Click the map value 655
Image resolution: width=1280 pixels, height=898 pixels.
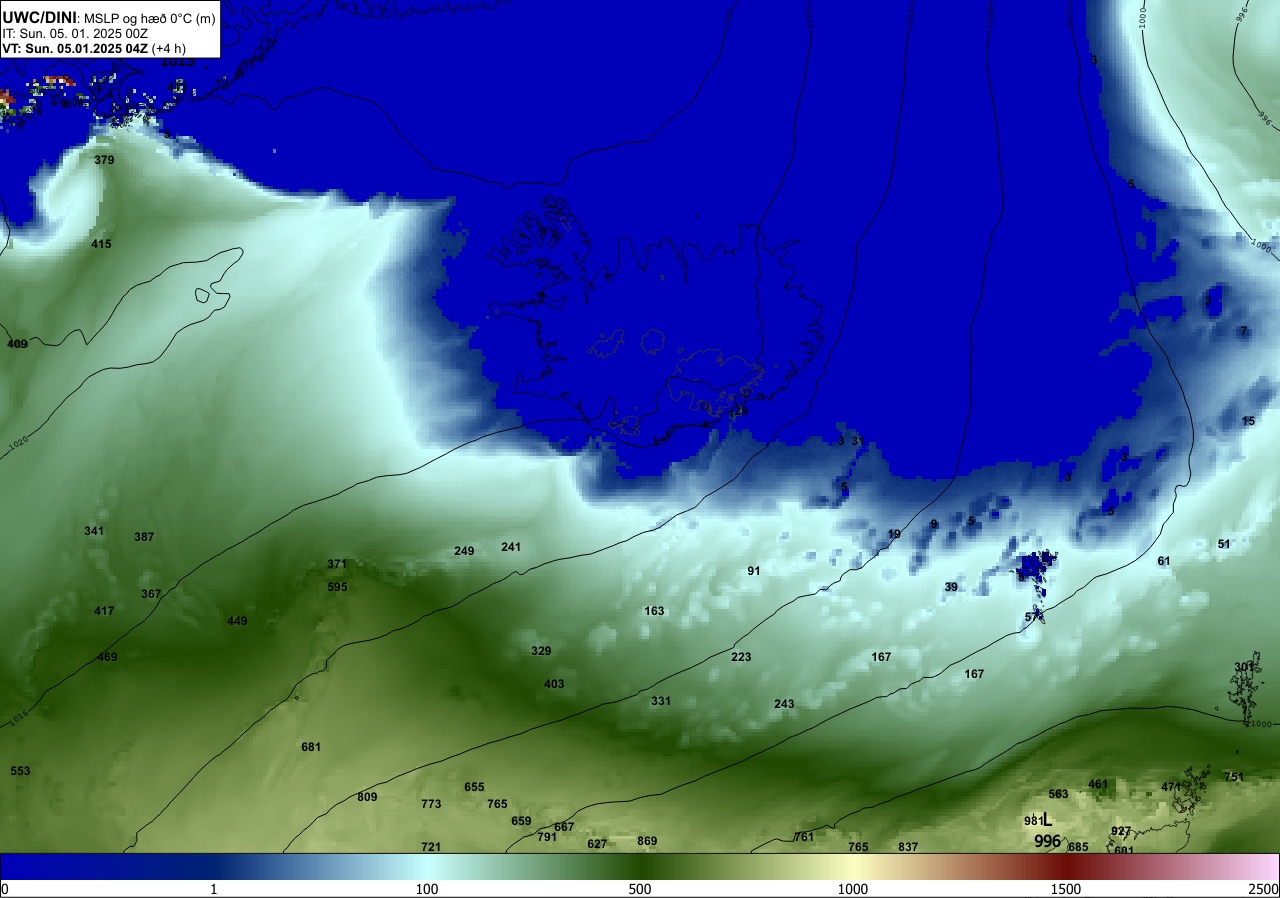[x=474, y=787]
